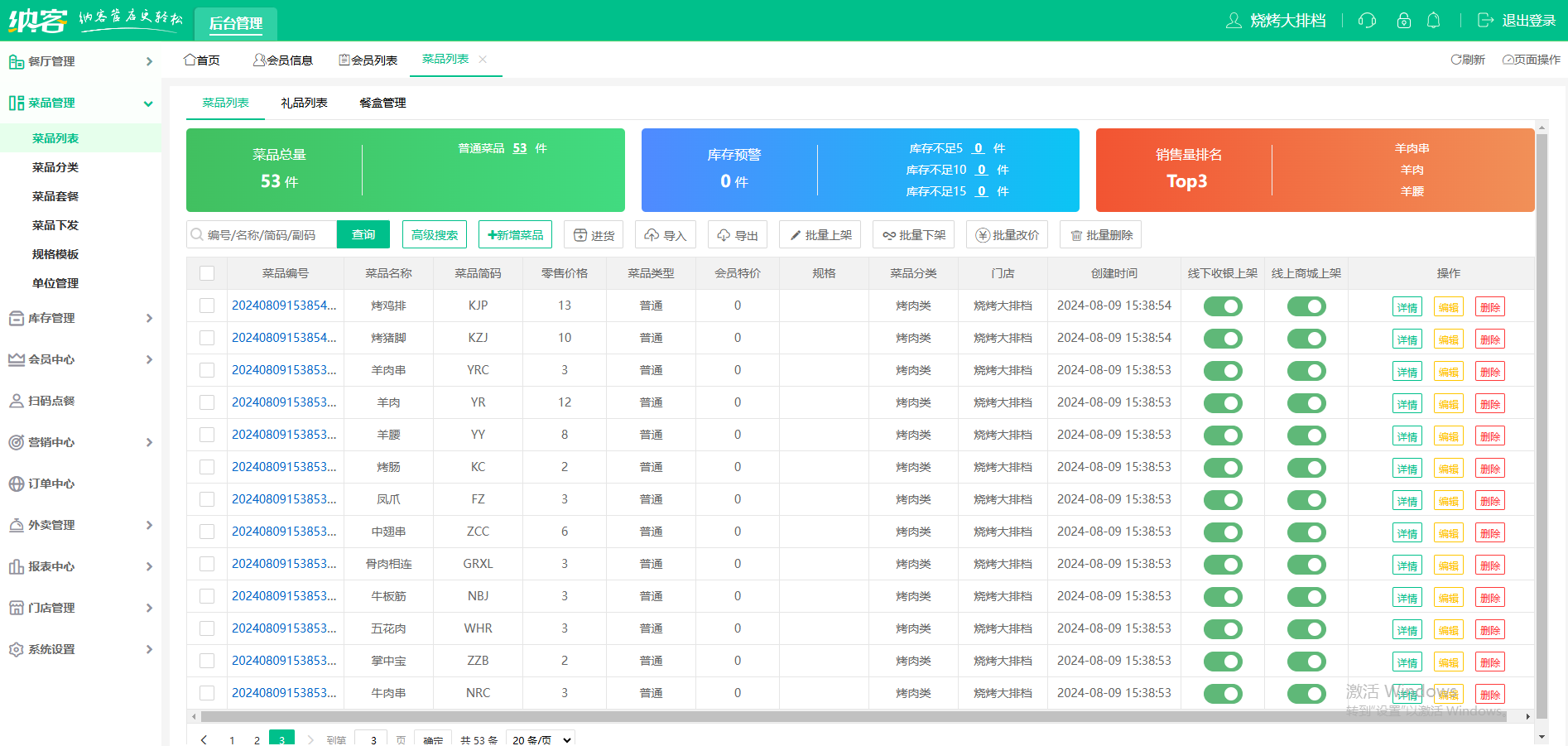This screenshot has height=746, width=1568.
Task: Click the 退出登录 logout icon
Action: coord(1485,21)
